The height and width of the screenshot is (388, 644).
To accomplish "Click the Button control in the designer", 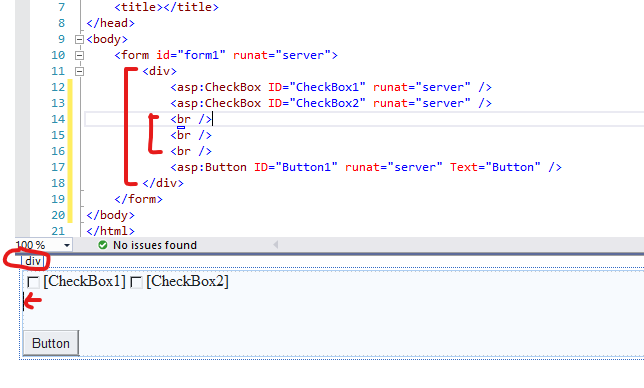I will tap(51, 343).
